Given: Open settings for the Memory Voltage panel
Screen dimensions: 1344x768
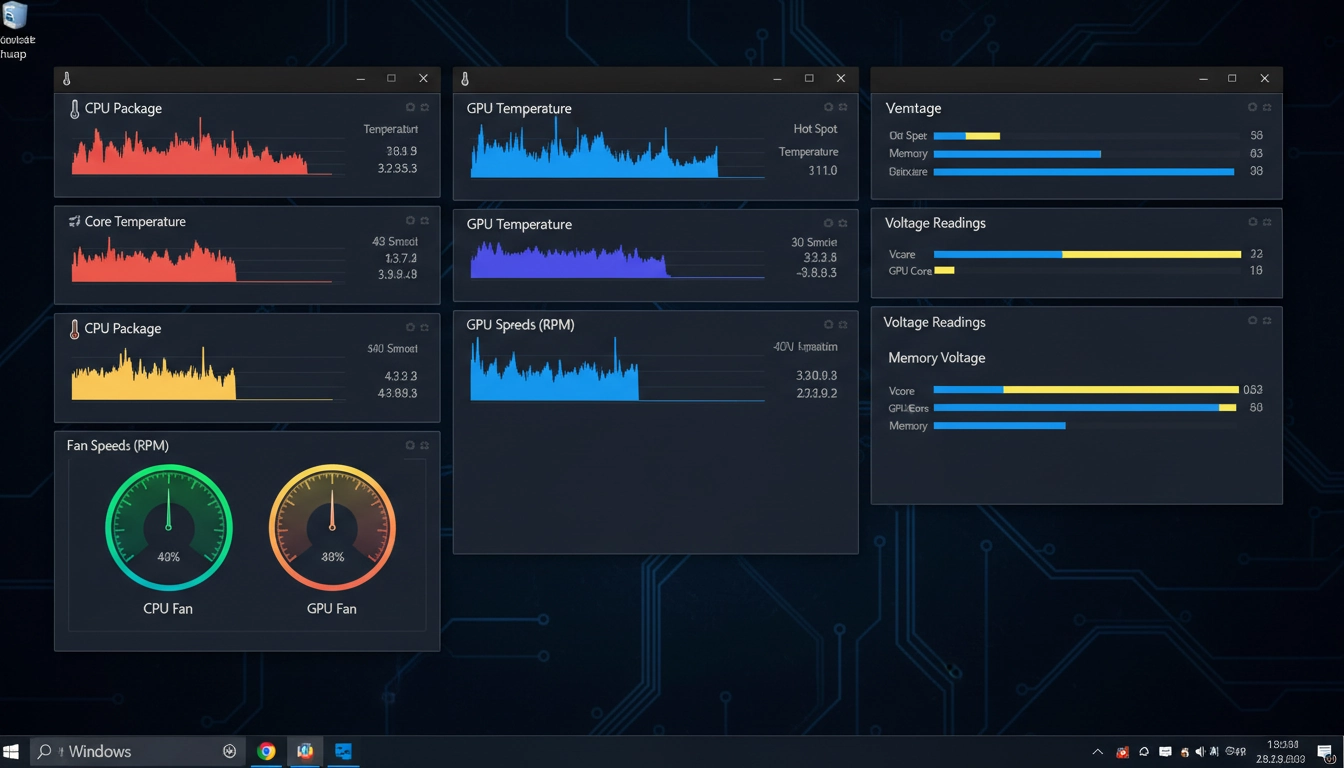Looking at the screenshot, I should coord(1252,320).
